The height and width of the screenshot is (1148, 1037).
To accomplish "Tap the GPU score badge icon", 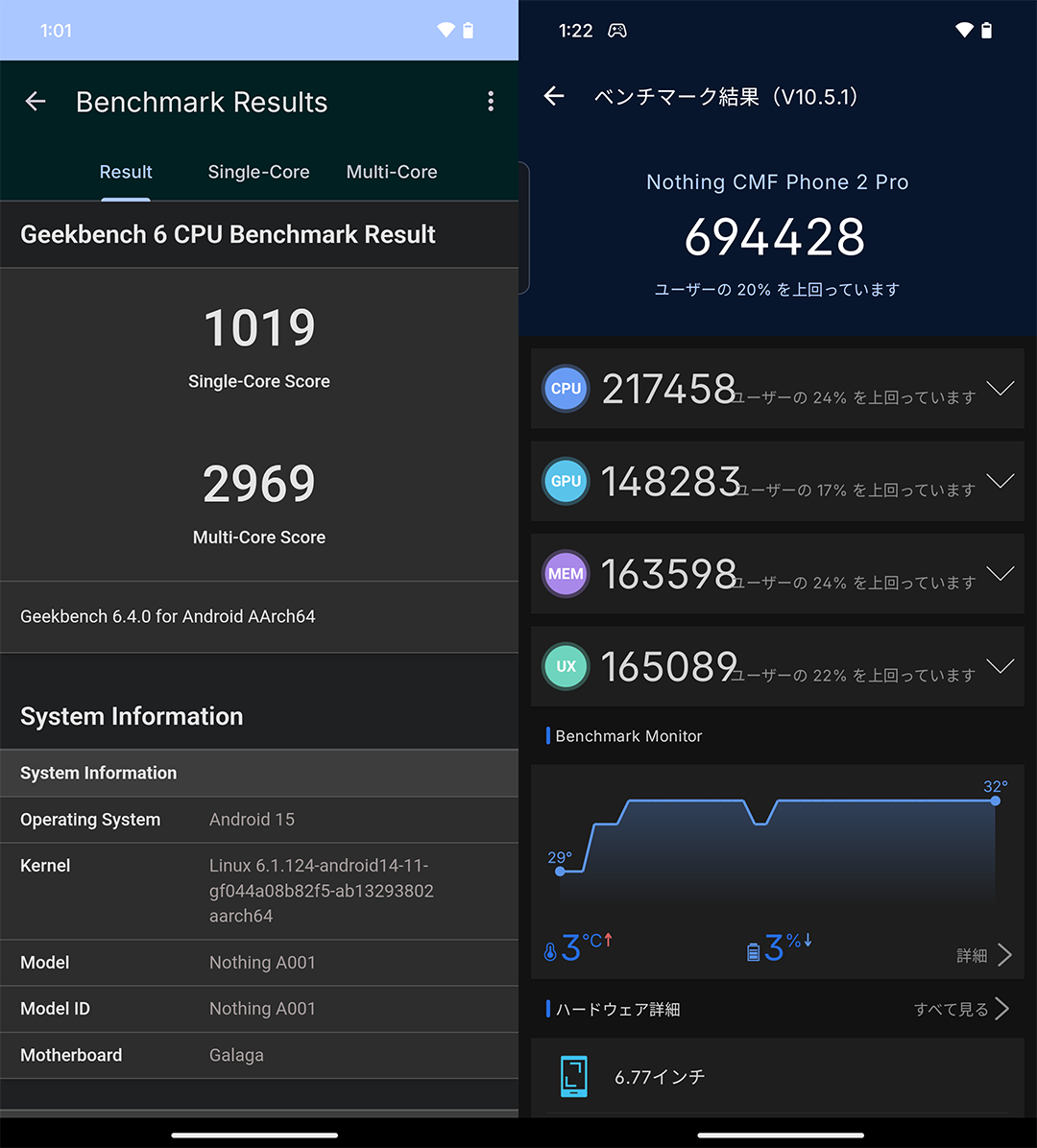I will 566,481.
